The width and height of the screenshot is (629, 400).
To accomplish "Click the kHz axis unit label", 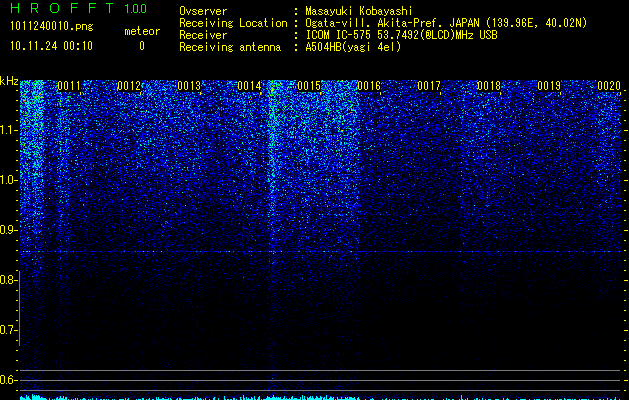I will (x=9, y=81).
